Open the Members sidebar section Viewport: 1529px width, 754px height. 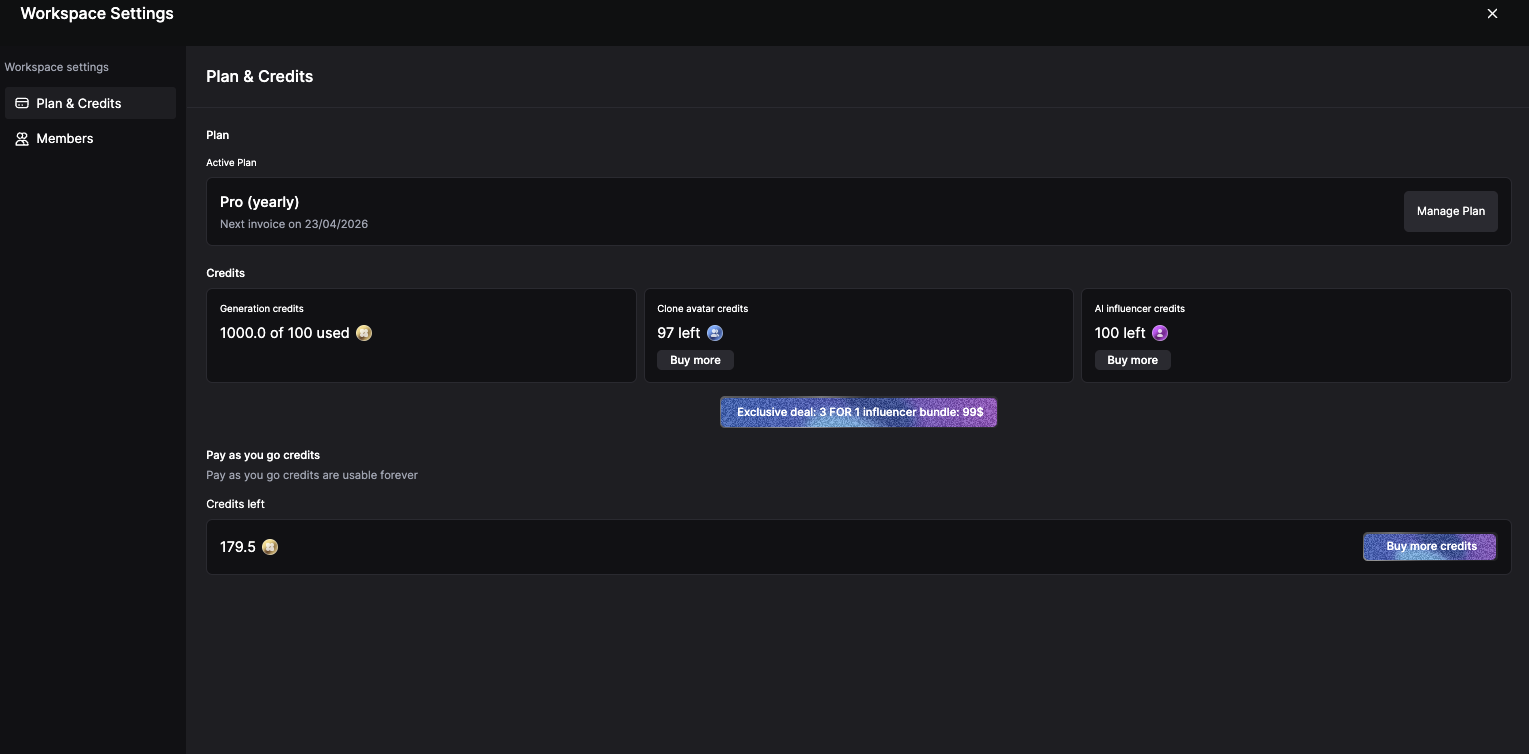pyautogui.click(x=90, y=139)
